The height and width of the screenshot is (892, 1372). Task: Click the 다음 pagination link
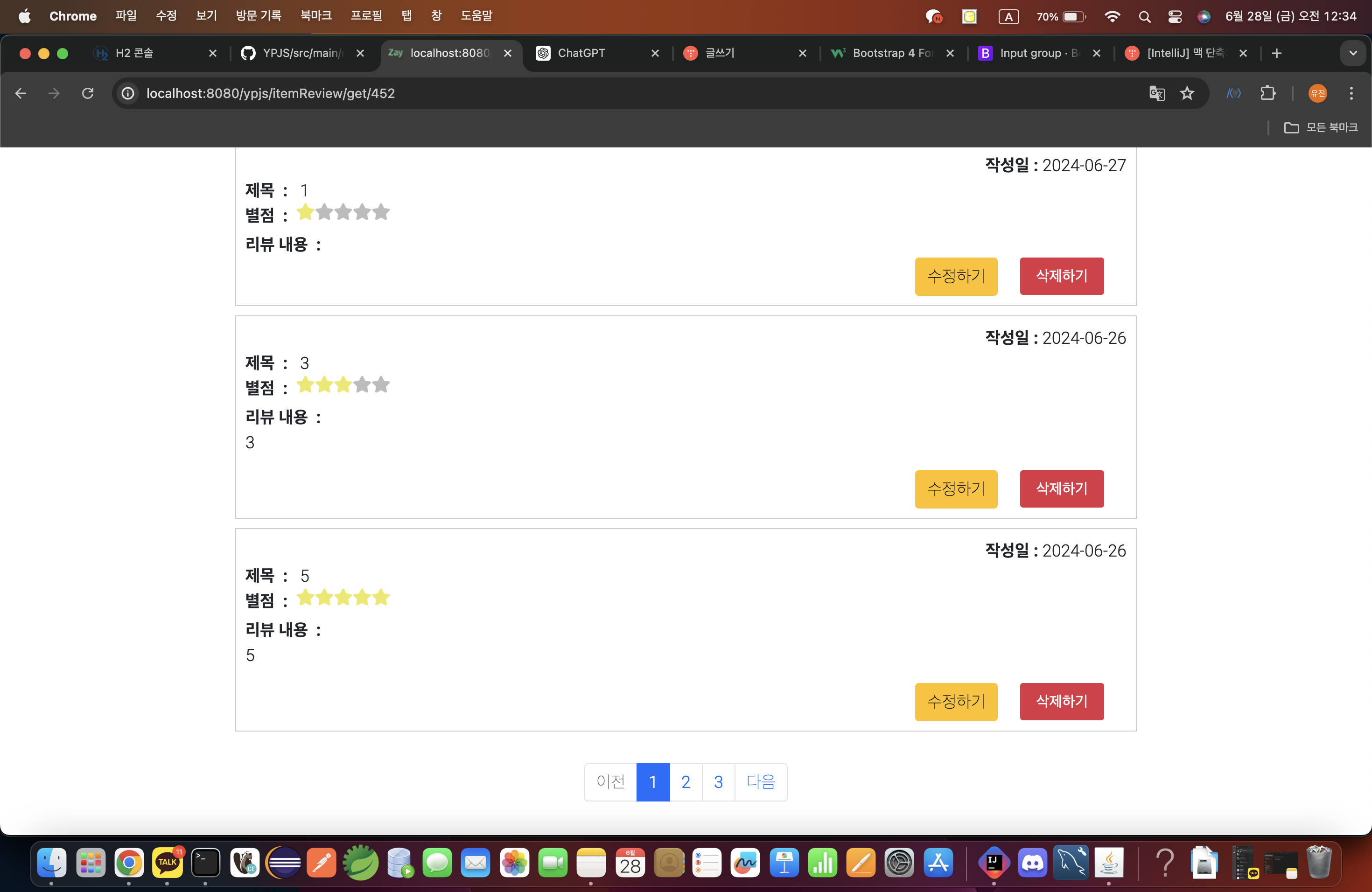point(761,782)
